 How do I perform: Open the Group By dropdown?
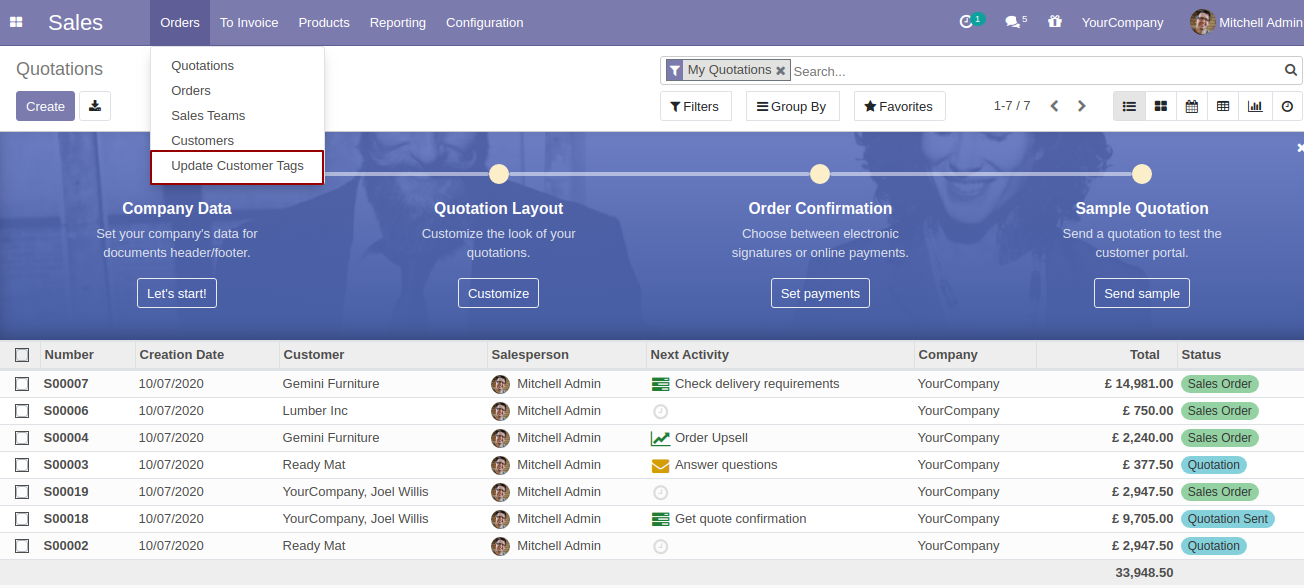click(792, 106)
